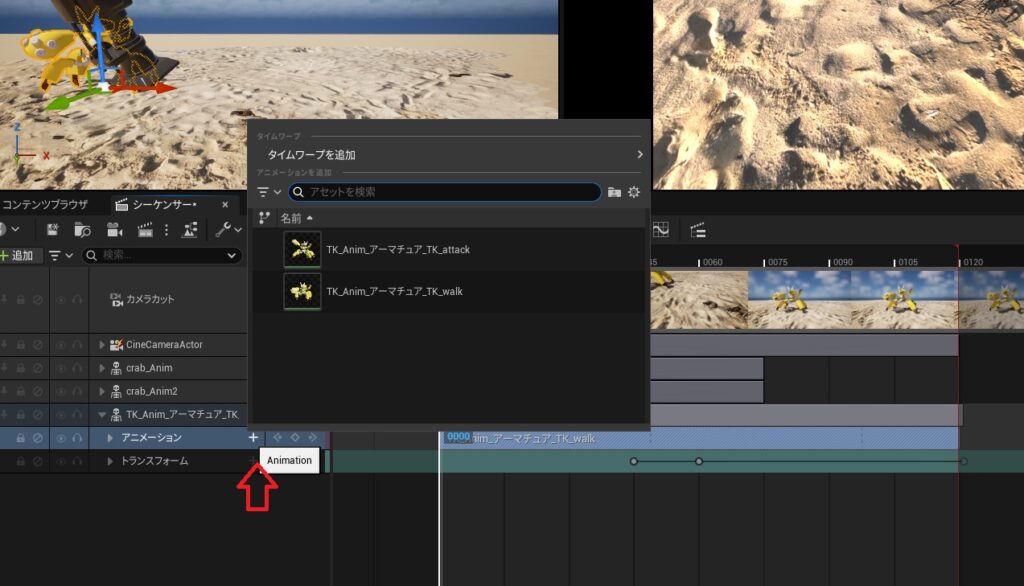The width and height of the screenshot is (1024, 586).
Task: Click the plus button on the アニメーション track
Action: pyautogui.click(x=253, y=438)
